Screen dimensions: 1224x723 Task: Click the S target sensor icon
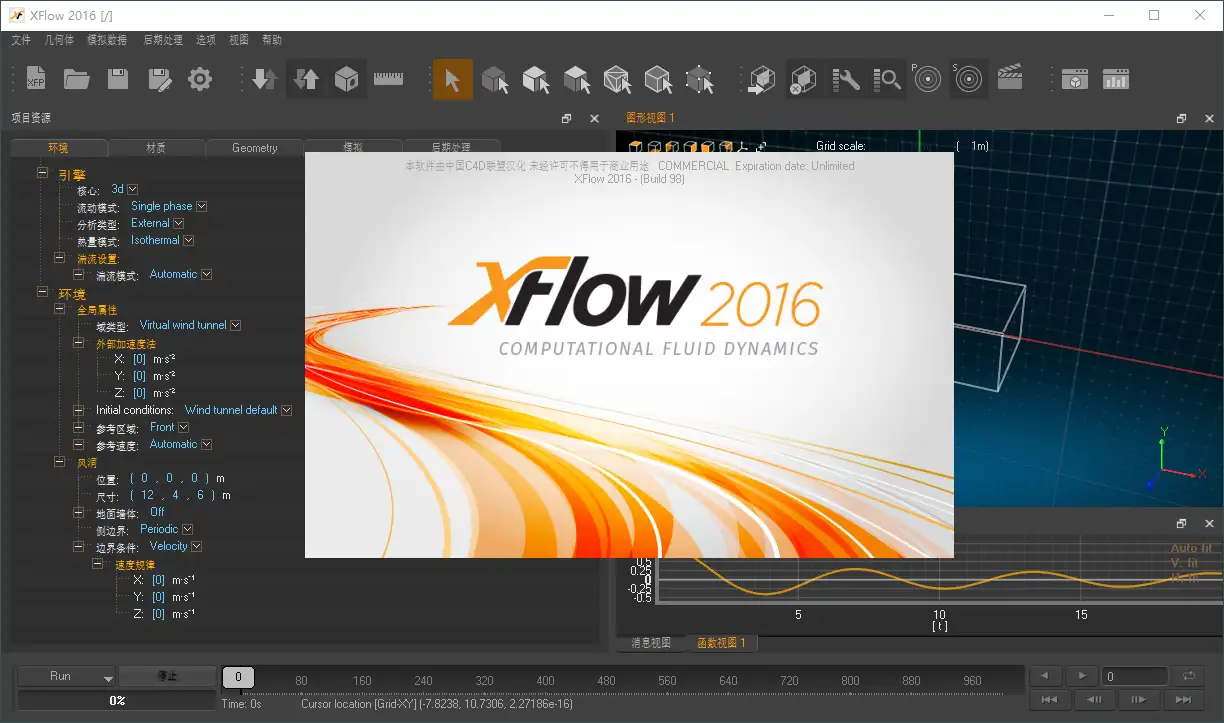coord(968,79)
